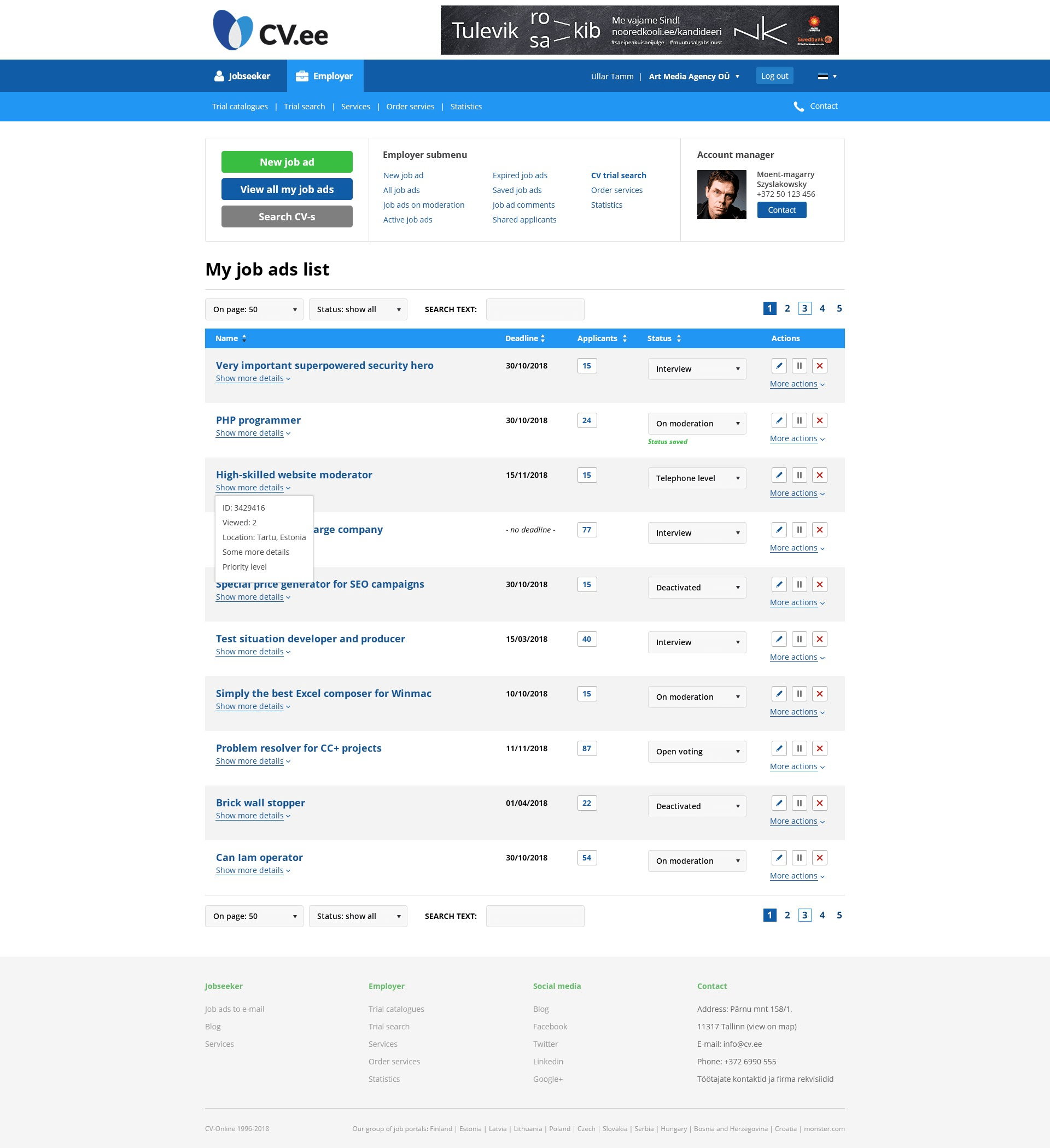This screenshot has width=1050, height=1148.
Task: Delete the Very important superpowered security hero ad
Action: click(819, 366)
